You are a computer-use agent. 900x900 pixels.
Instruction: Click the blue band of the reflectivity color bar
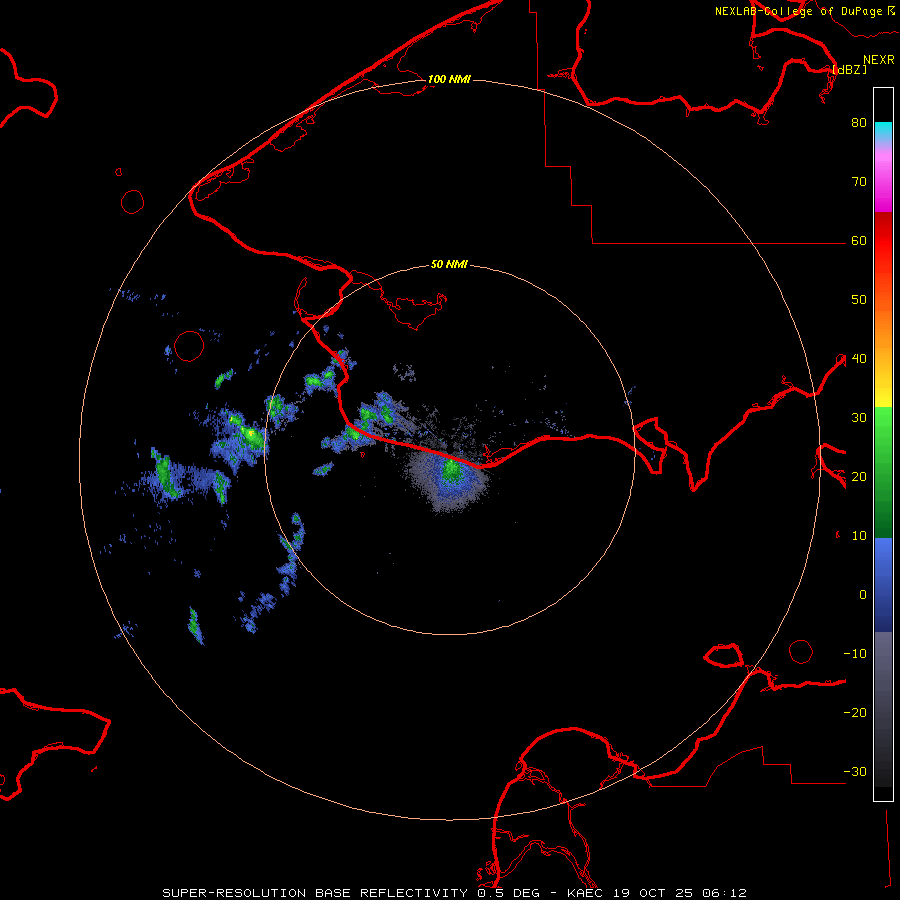(883, 585)
